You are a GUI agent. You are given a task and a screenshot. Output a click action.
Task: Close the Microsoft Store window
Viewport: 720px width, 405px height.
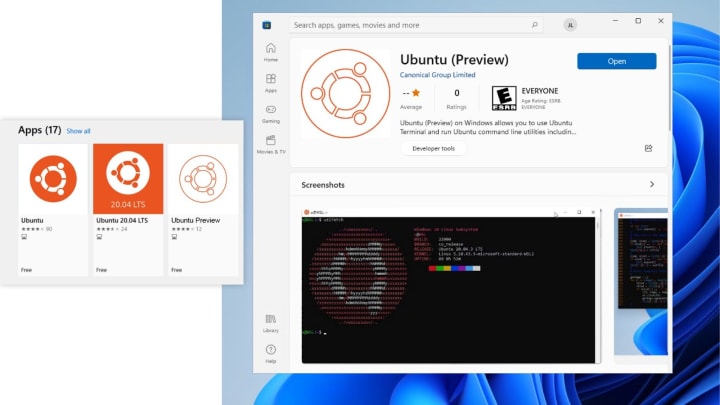tap(661, 21)
